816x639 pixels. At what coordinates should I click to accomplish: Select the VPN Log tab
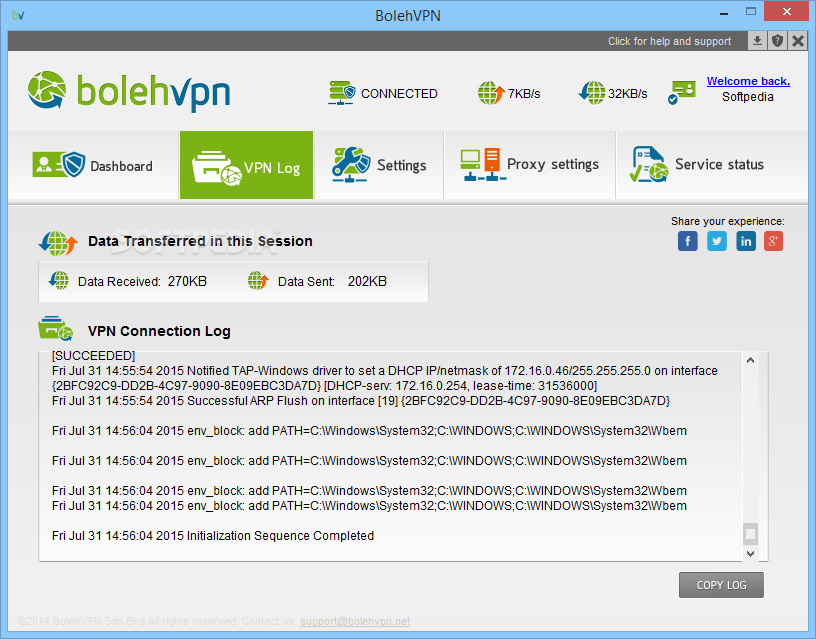tap(247, 165)
